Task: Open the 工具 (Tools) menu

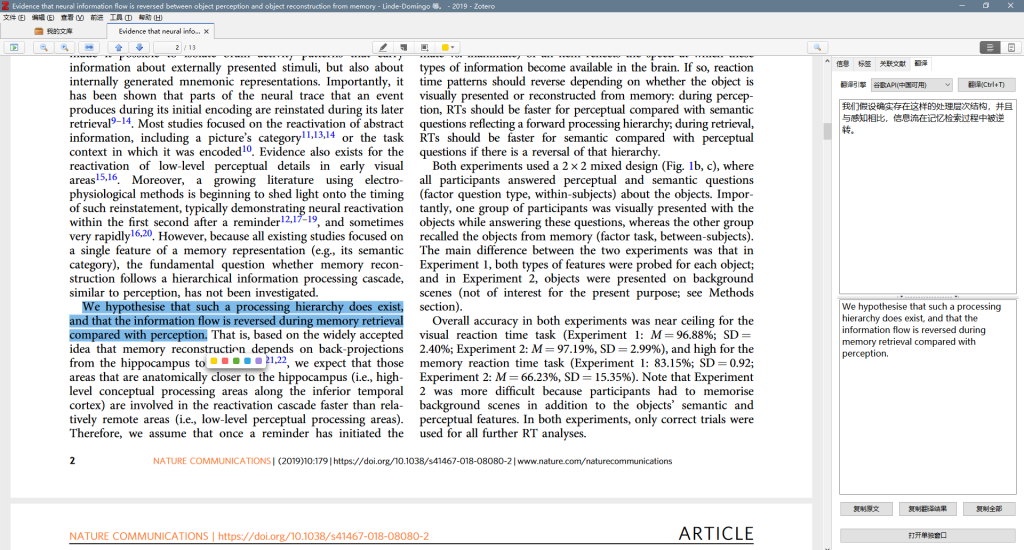Action: (x=121, y=18)
